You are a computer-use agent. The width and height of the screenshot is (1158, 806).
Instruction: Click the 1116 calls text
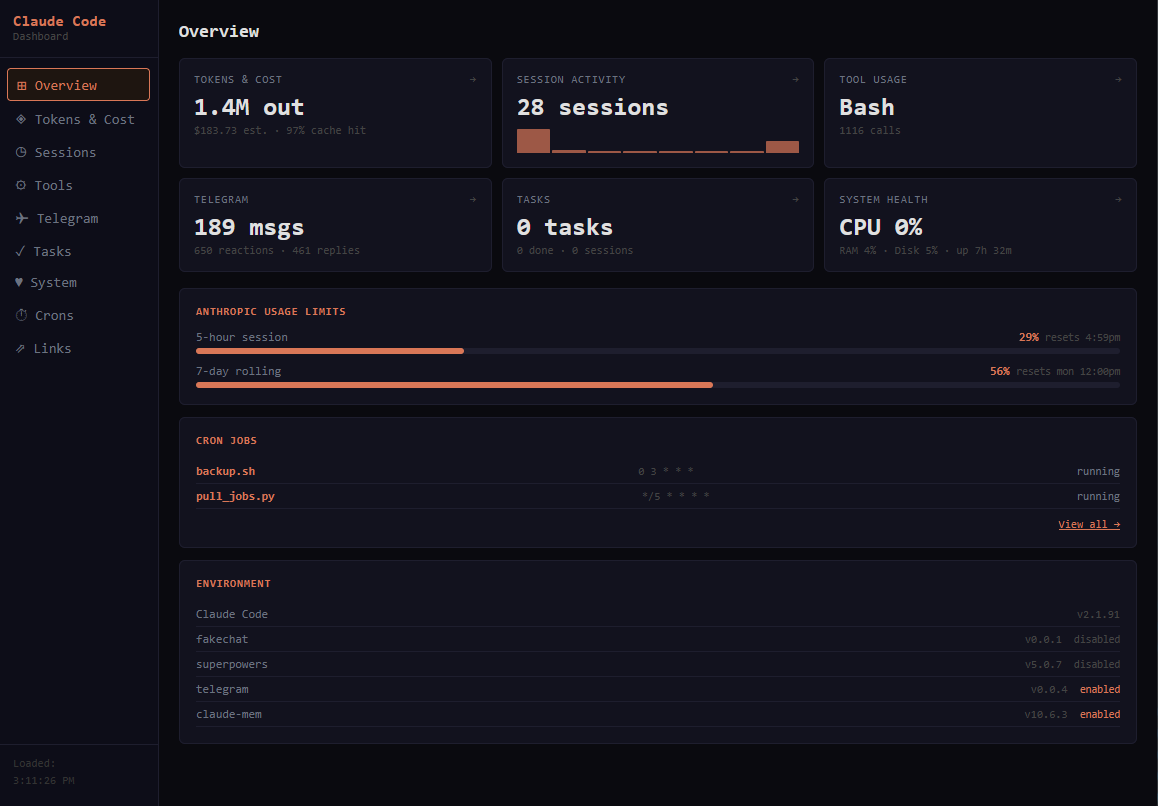[x=870, y=130]
